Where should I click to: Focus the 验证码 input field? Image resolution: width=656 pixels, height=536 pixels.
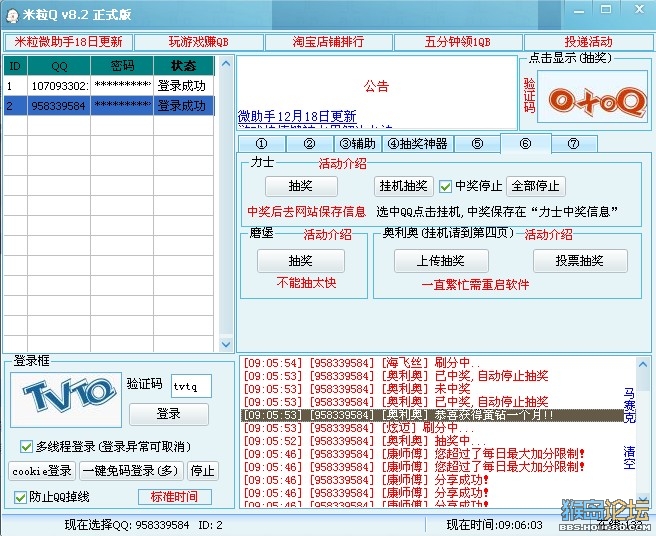coord(191,386)
